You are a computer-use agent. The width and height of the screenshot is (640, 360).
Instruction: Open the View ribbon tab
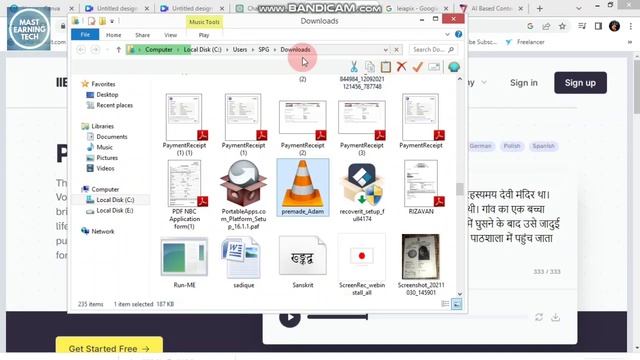click(171, 35)
